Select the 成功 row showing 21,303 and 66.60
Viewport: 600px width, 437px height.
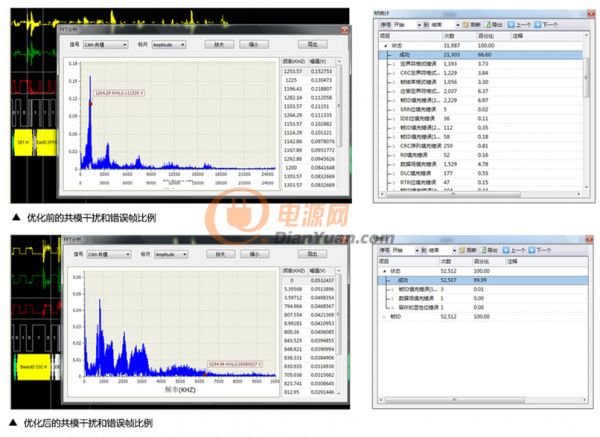click(481, 55)
